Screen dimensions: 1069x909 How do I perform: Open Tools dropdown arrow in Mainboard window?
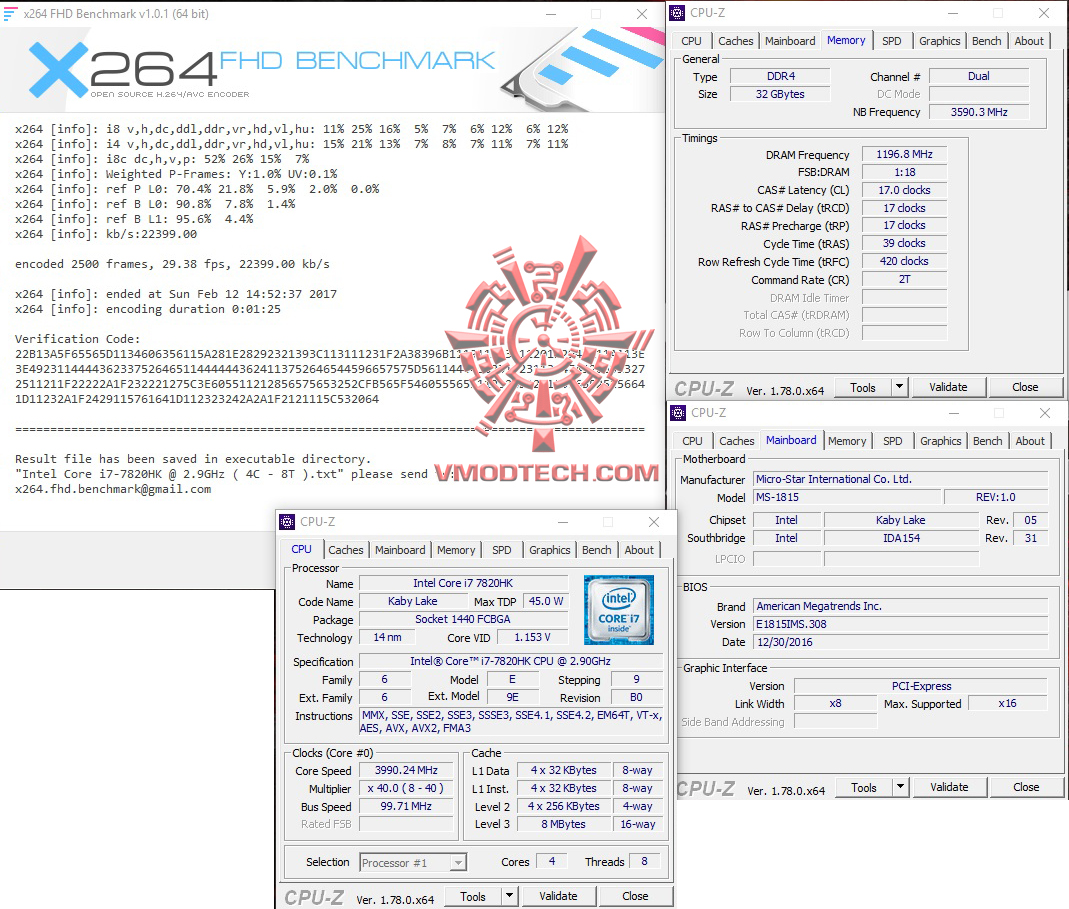pos(901,787)
